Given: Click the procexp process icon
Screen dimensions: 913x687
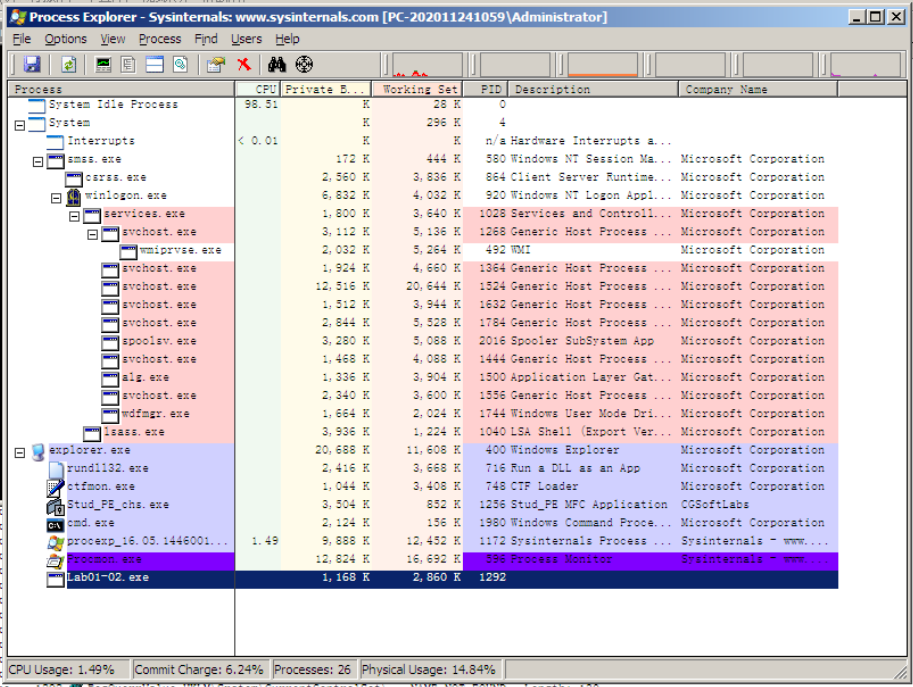Looking at the screenshot, I should pos(55,542).
